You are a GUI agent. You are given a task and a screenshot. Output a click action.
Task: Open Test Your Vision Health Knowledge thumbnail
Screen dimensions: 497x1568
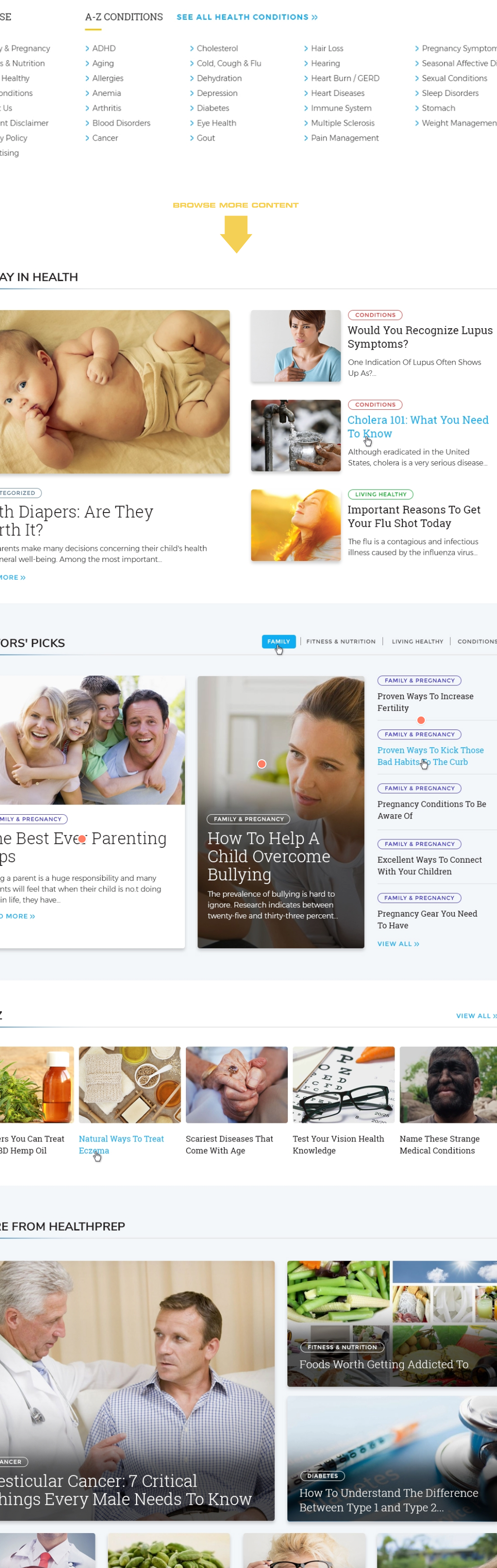[343, 1085]
